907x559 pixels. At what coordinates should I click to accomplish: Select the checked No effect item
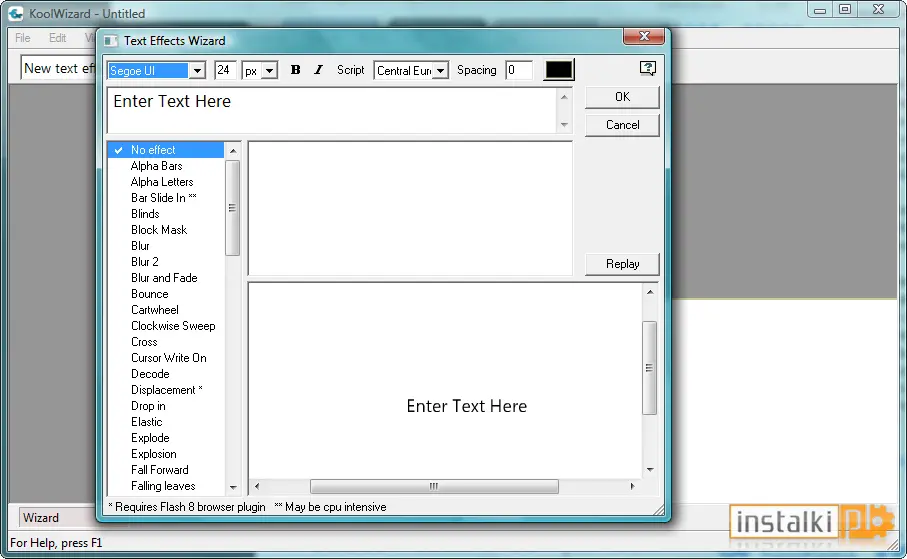click(165, 150)
